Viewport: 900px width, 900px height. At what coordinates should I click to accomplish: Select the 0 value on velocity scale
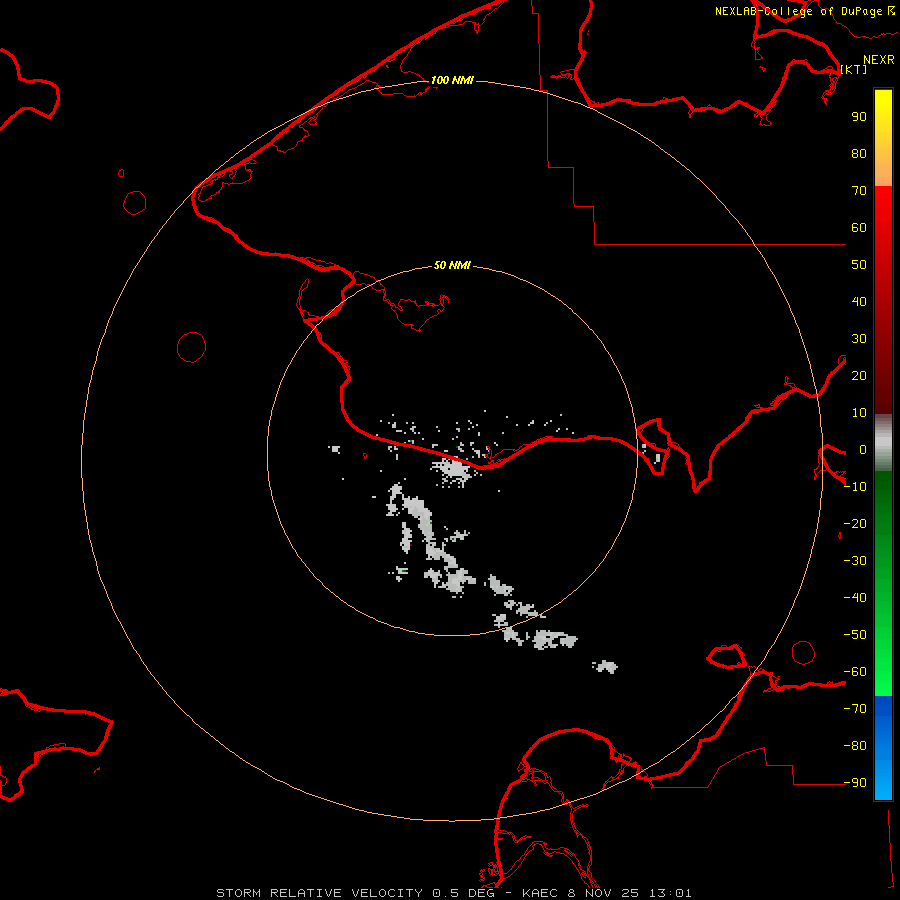863,449
